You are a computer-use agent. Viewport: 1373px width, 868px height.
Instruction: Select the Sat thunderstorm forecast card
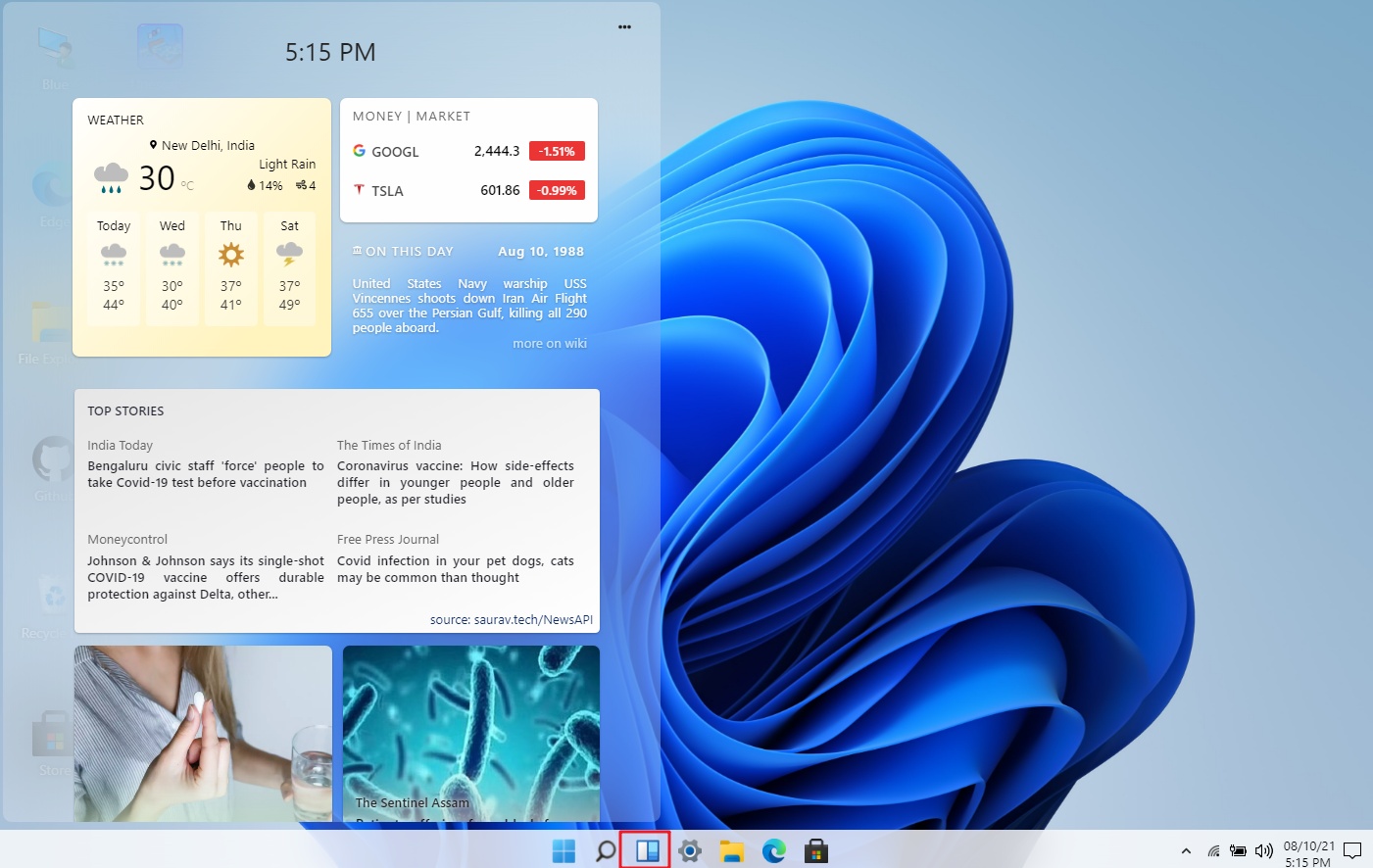(290, 269)
